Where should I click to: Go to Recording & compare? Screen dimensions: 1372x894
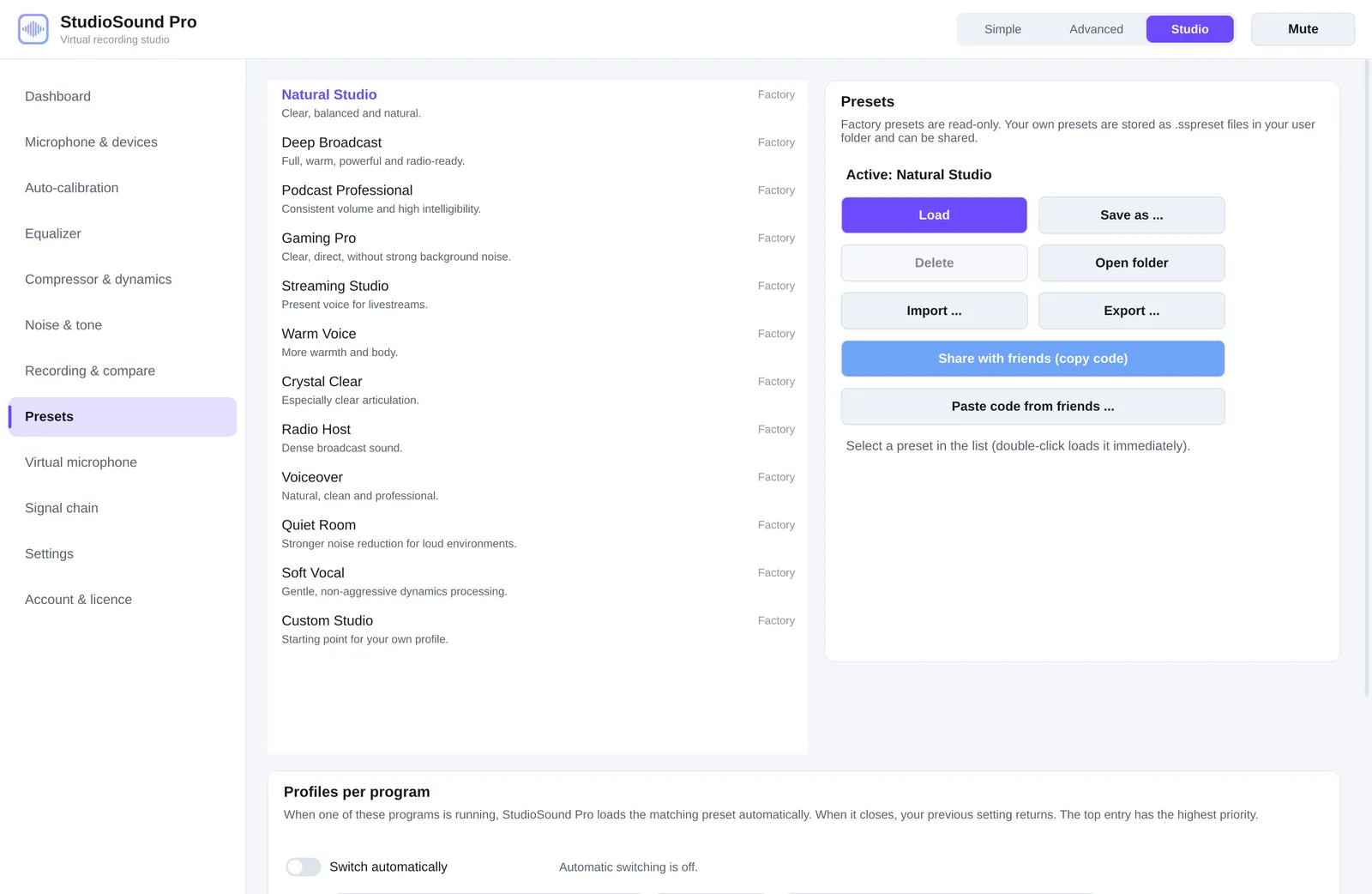[123, 371]
